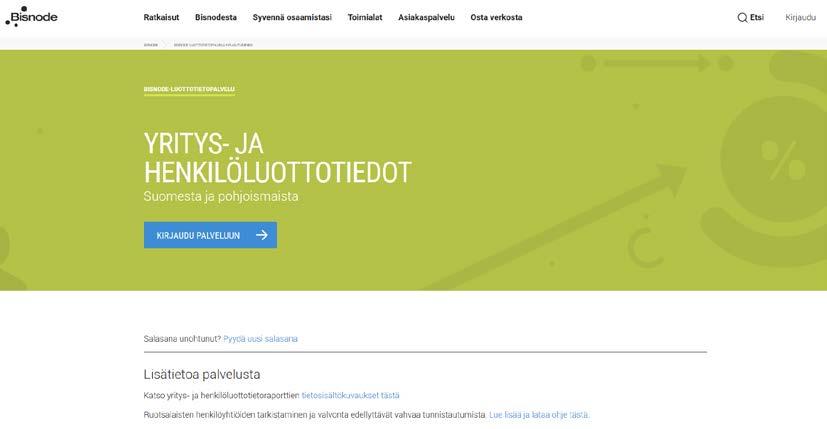Click the Lisätietoa palvelusta heading
The width and height of the screenshot is (827, 429).
tap(202, 375)
